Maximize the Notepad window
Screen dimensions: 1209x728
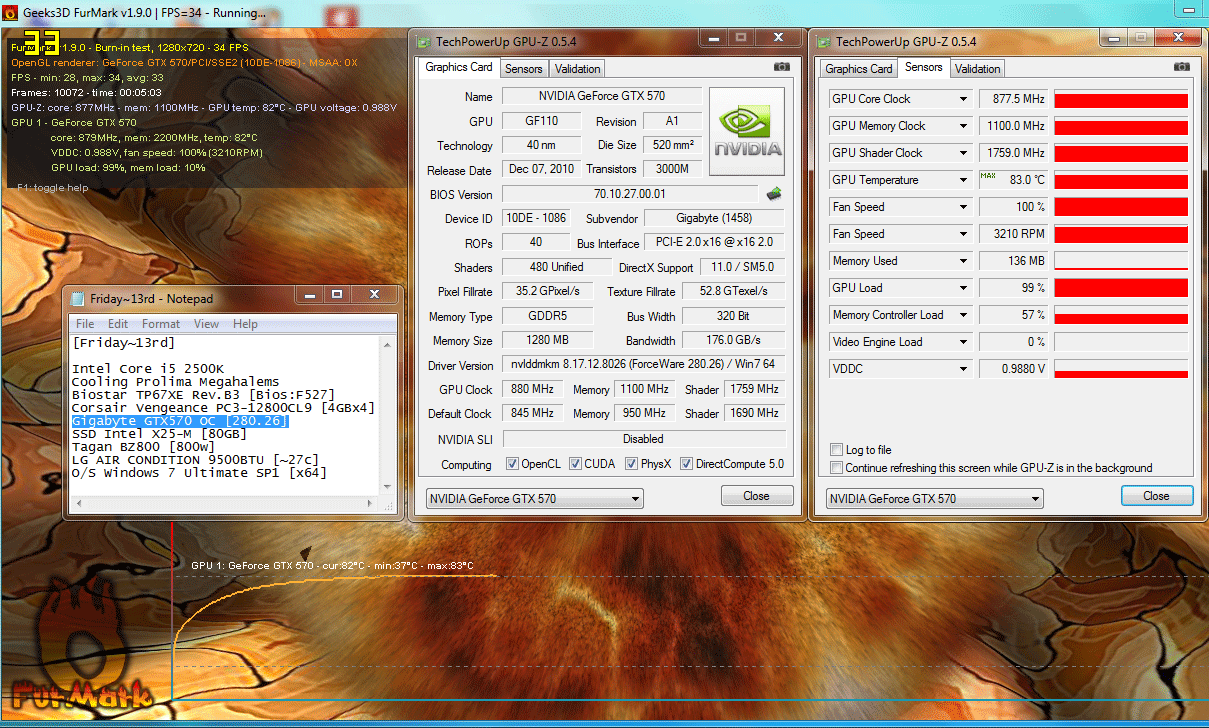pos(337,294)
